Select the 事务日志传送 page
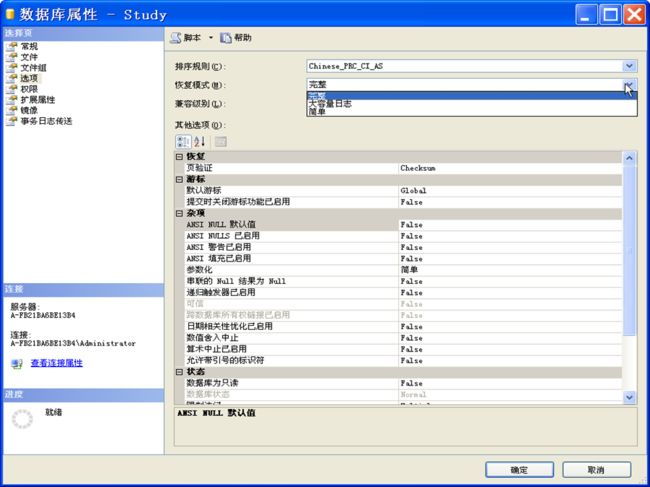 (x=46, y=121)
